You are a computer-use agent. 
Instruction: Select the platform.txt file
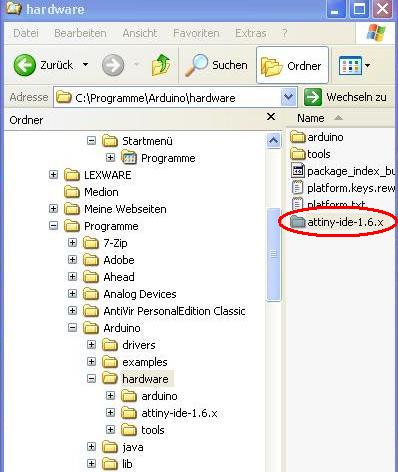click(328, 204)
